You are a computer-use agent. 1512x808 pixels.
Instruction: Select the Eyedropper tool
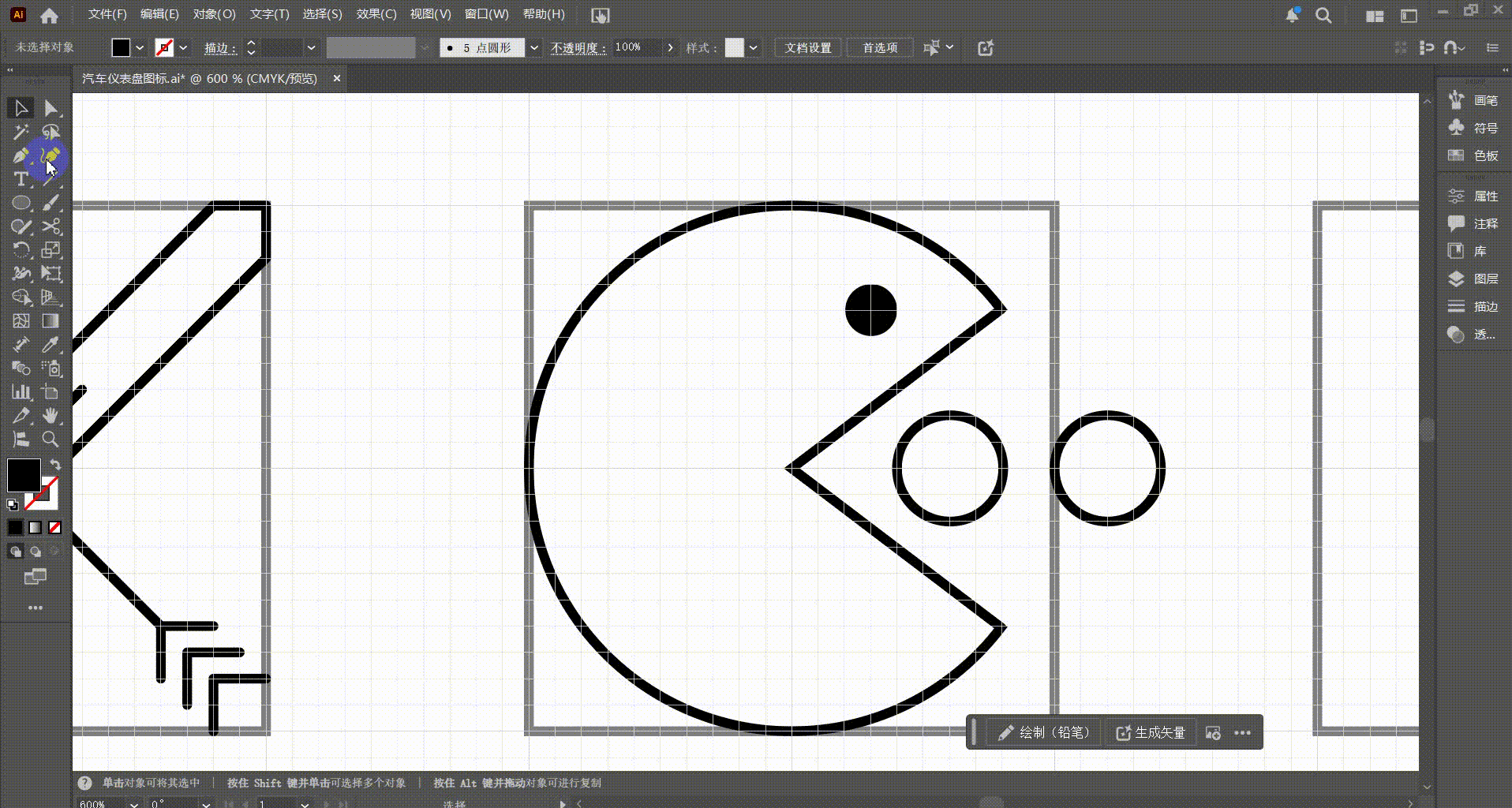51,345
